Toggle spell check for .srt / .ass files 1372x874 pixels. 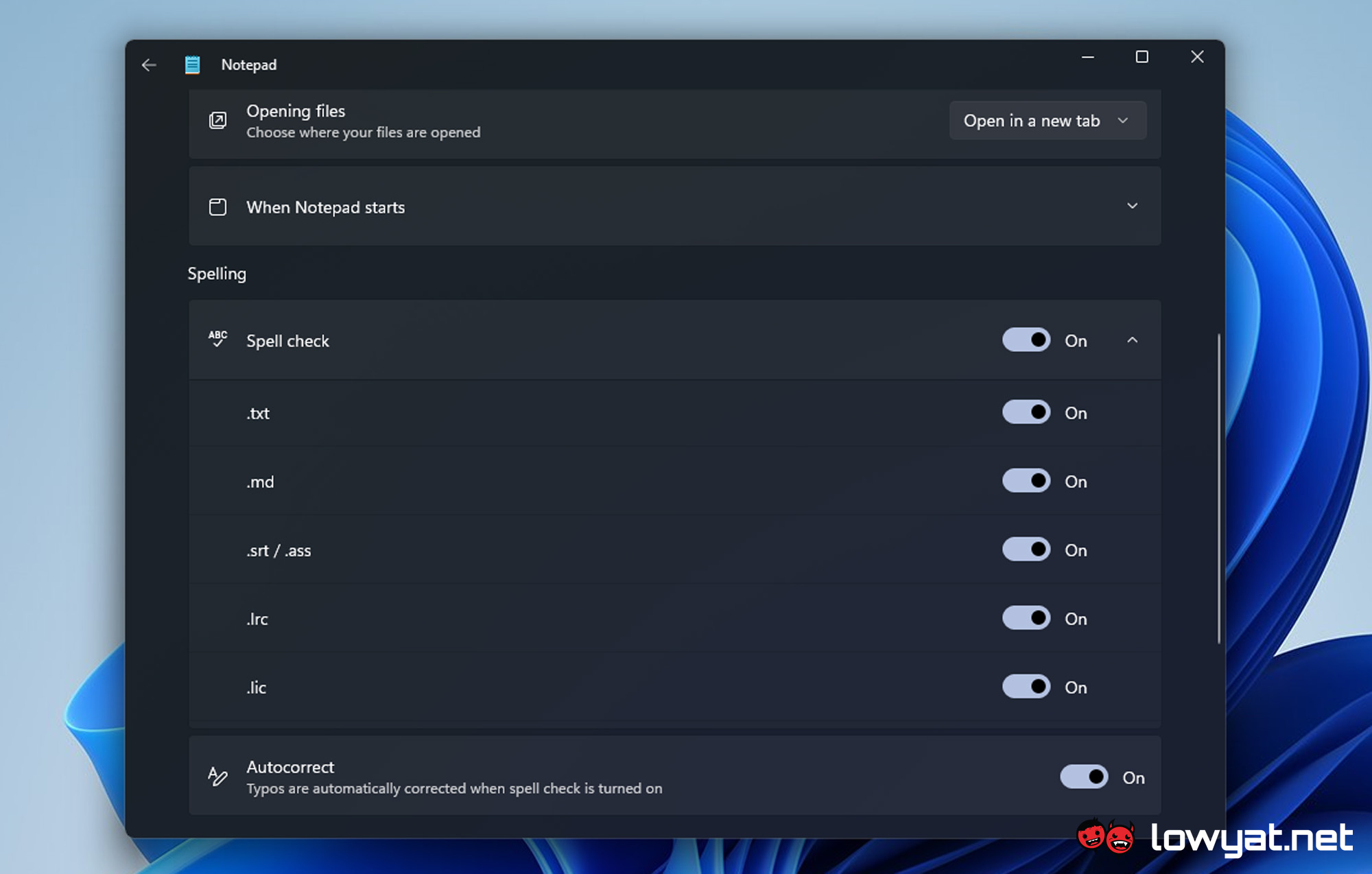click(1026, 550)
